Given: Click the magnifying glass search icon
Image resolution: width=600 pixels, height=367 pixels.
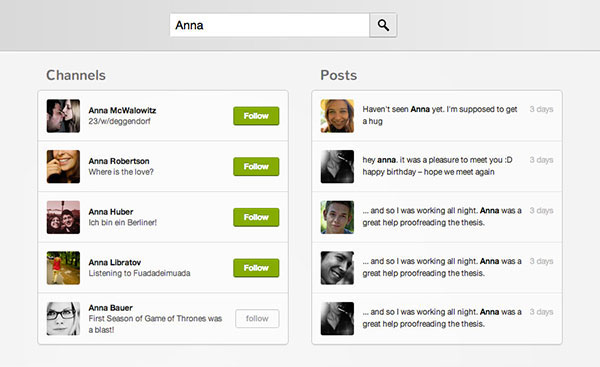Looking at the screenshot, I should 383,25.
